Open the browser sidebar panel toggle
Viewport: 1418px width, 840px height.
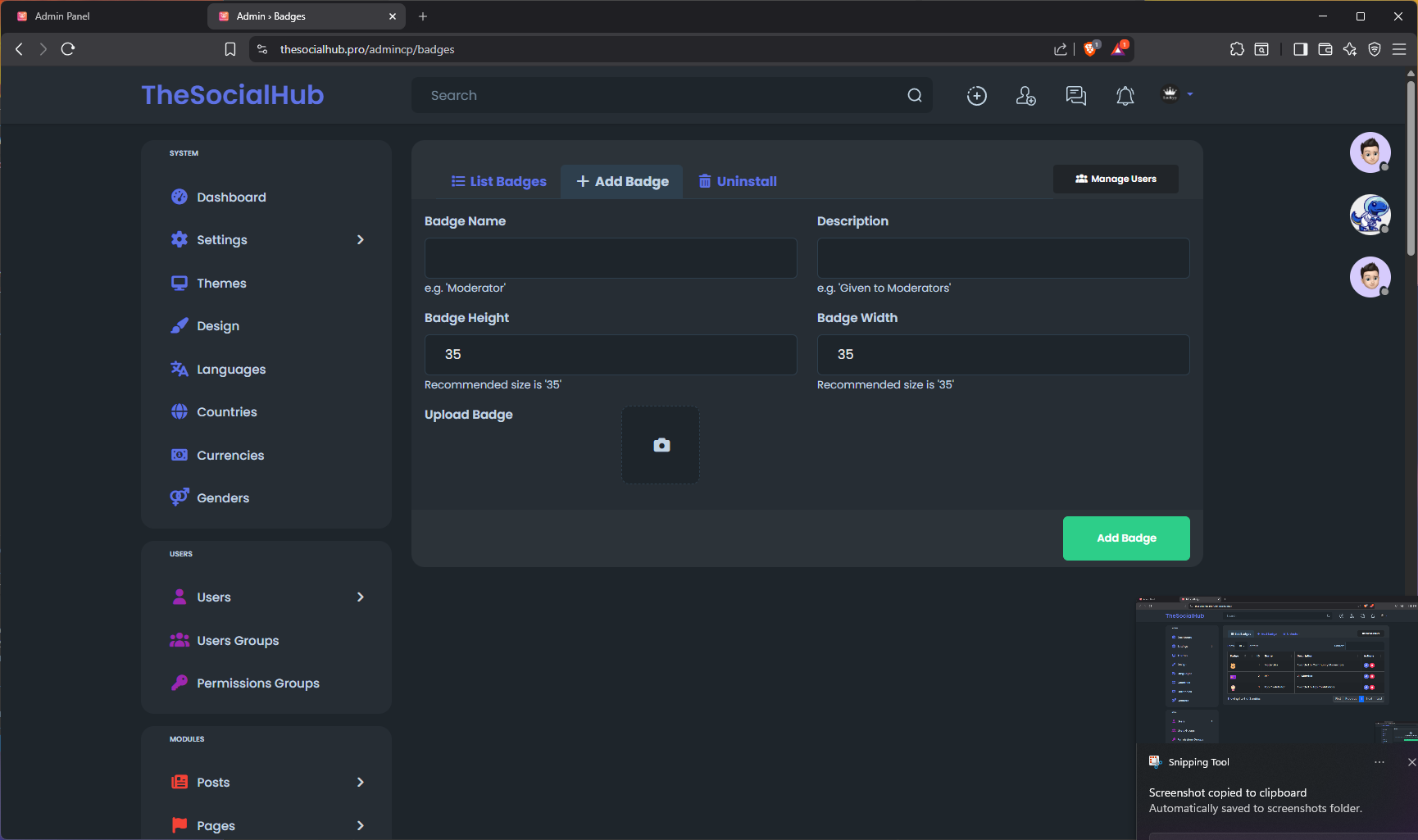[x=1300, y=49]
